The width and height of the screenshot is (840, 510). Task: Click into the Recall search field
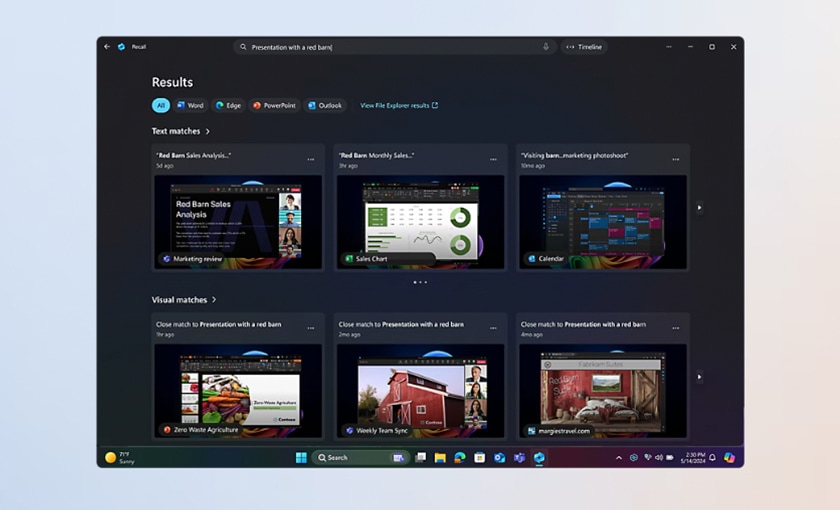pos(393,47)
